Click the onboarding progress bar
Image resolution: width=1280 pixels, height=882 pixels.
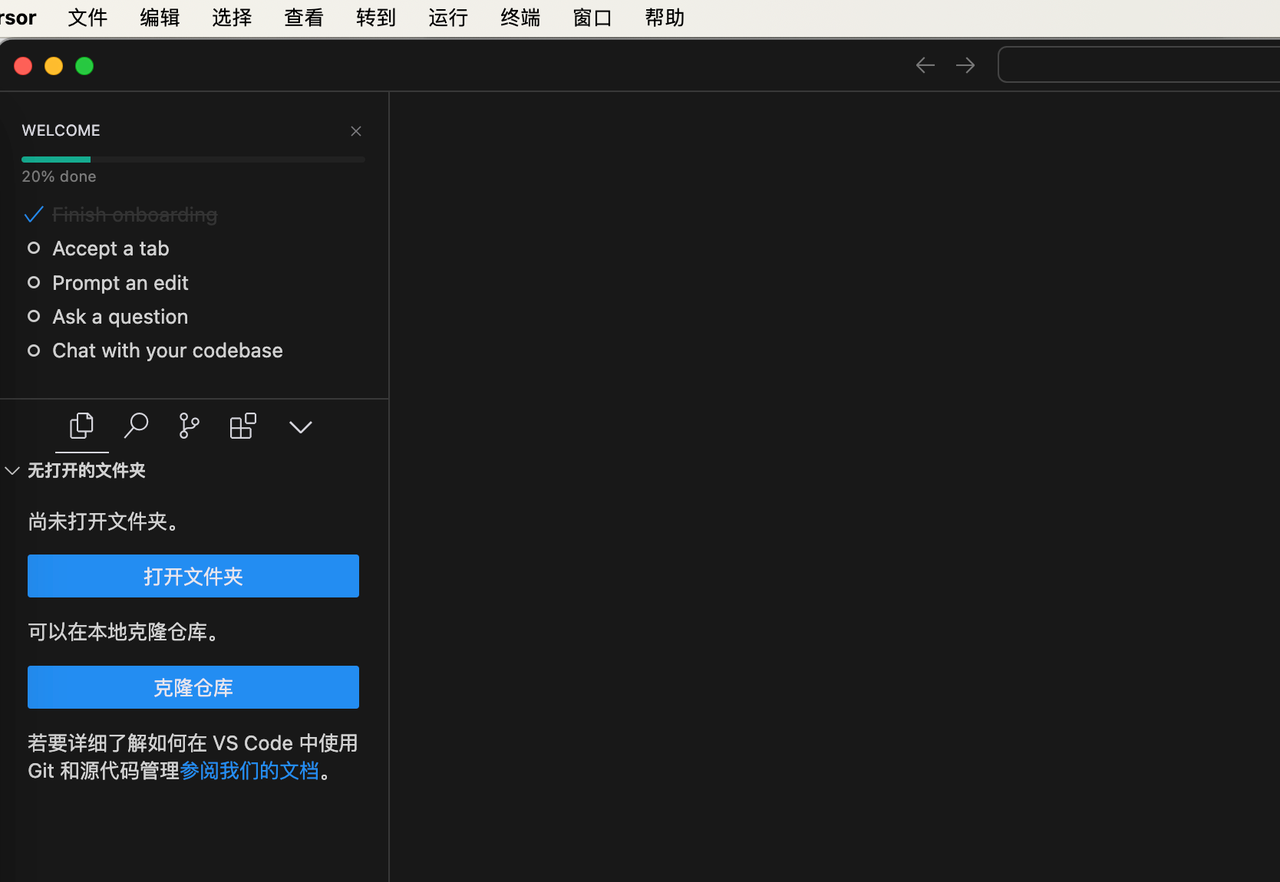point(193,159)
